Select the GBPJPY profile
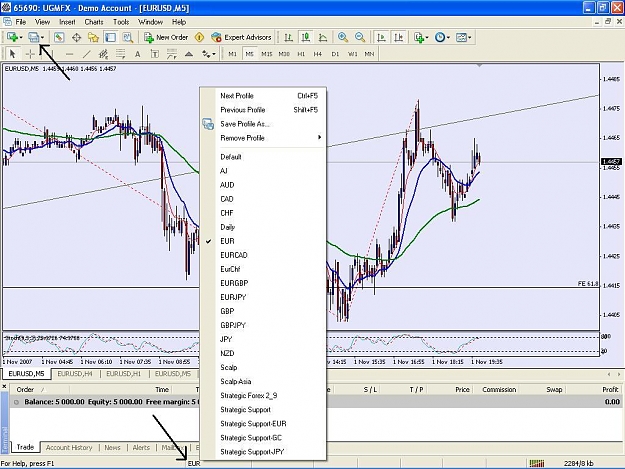Screen dimensions: 625x469 click(263, 325)
